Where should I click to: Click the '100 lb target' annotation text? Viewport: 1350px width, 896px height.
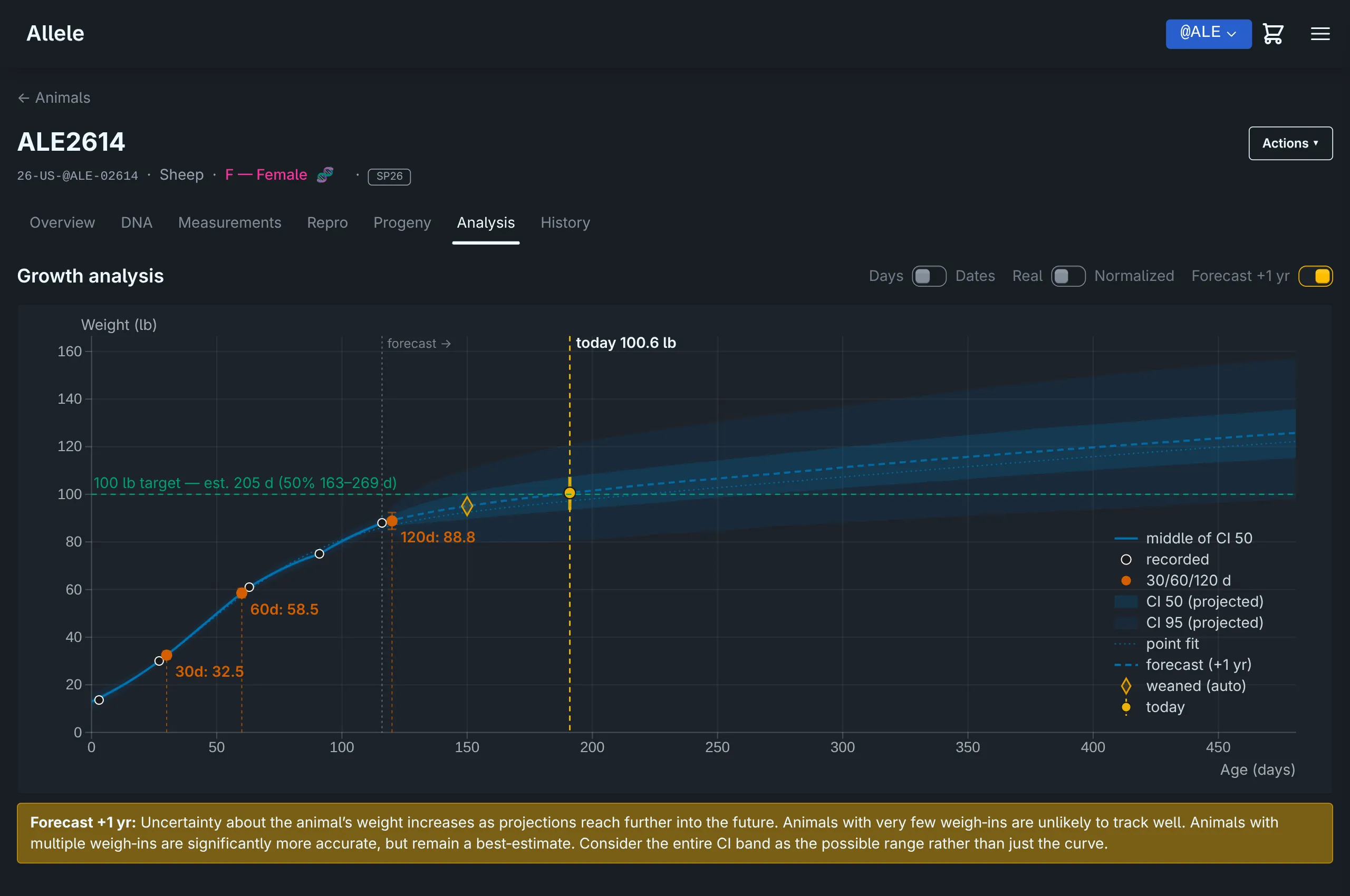click(245, 483)
